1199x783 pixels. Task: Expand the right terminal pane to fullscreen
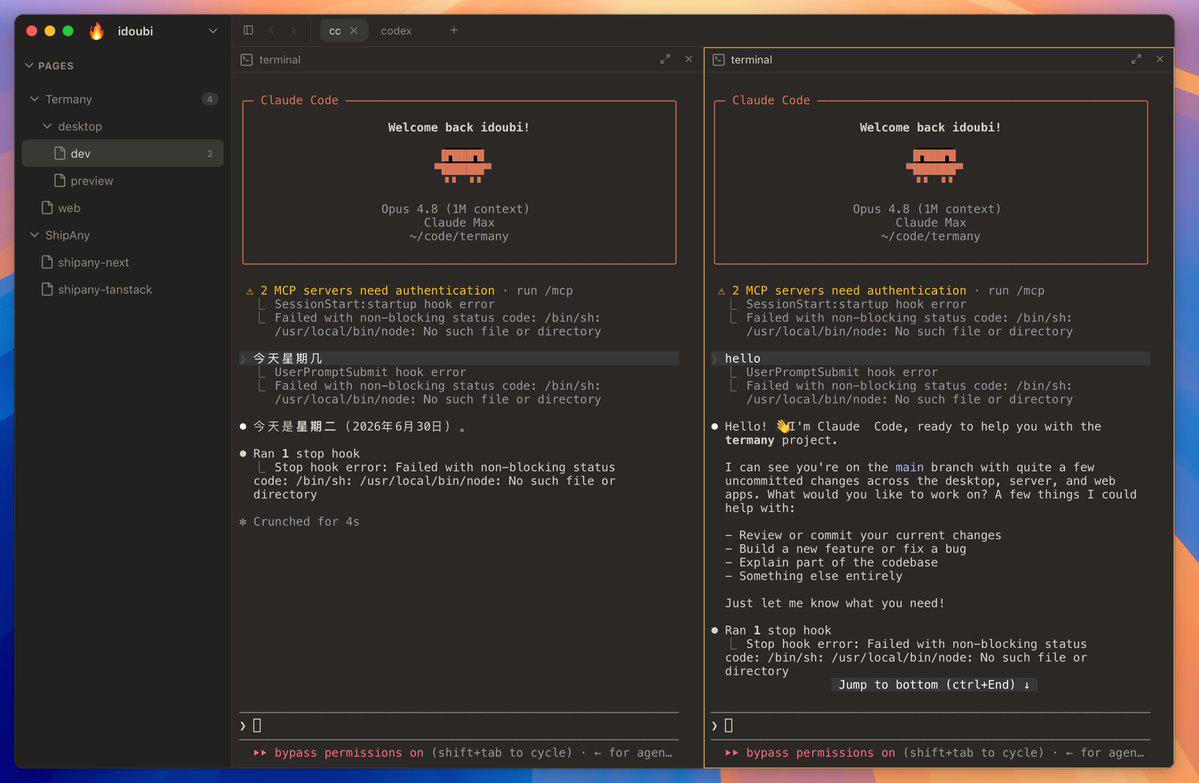click(x=1136, y=59)
